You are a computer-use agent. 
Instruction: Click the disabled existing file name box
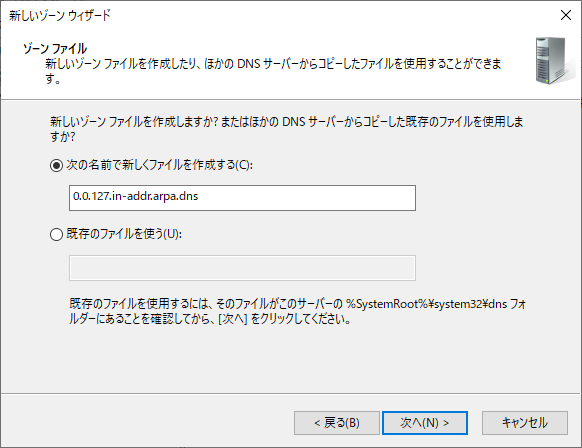pos(242,268)
